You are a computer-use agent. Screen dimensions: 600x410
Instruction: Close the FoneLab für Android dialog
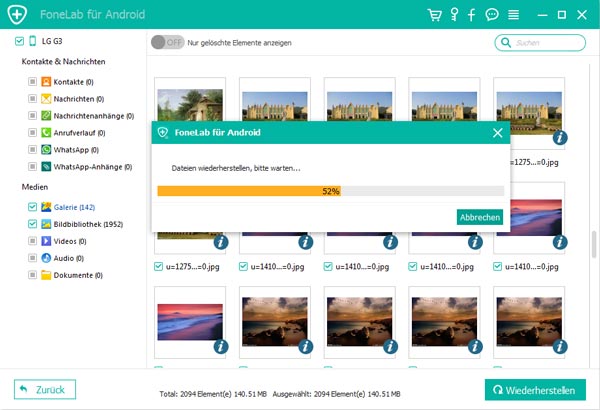(x=497, y=132)
